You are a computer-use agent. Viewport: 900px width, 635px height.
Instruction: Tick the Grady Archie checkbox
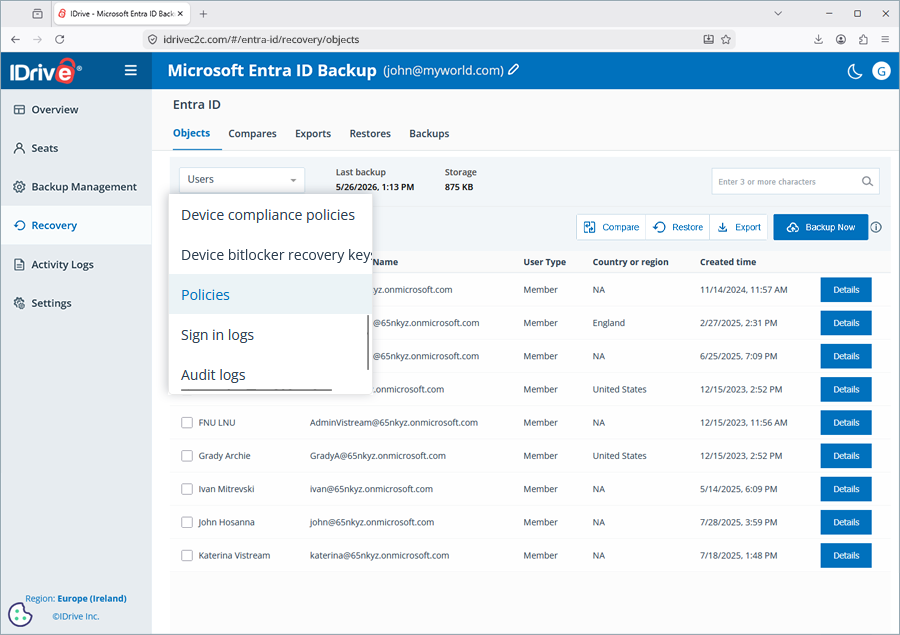[x=187, y=456]
